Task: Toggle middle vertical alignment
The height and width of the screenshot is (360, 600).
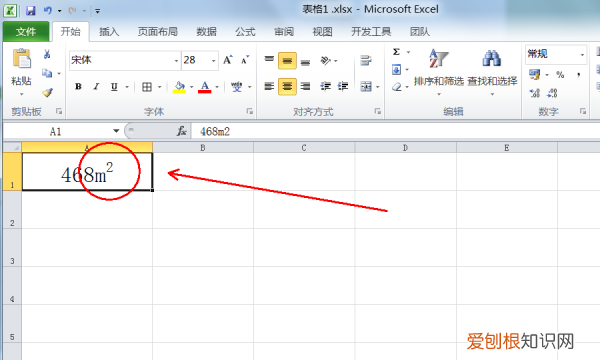Action: point(287,61)
